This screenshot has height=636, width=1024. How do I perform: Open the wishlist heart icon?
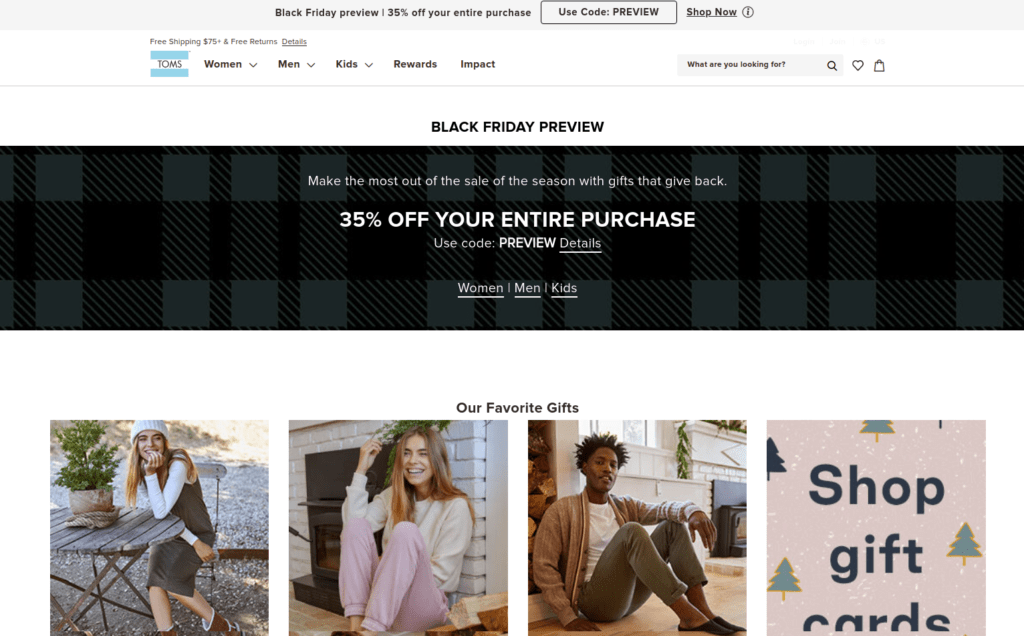[x=858, y=65]
